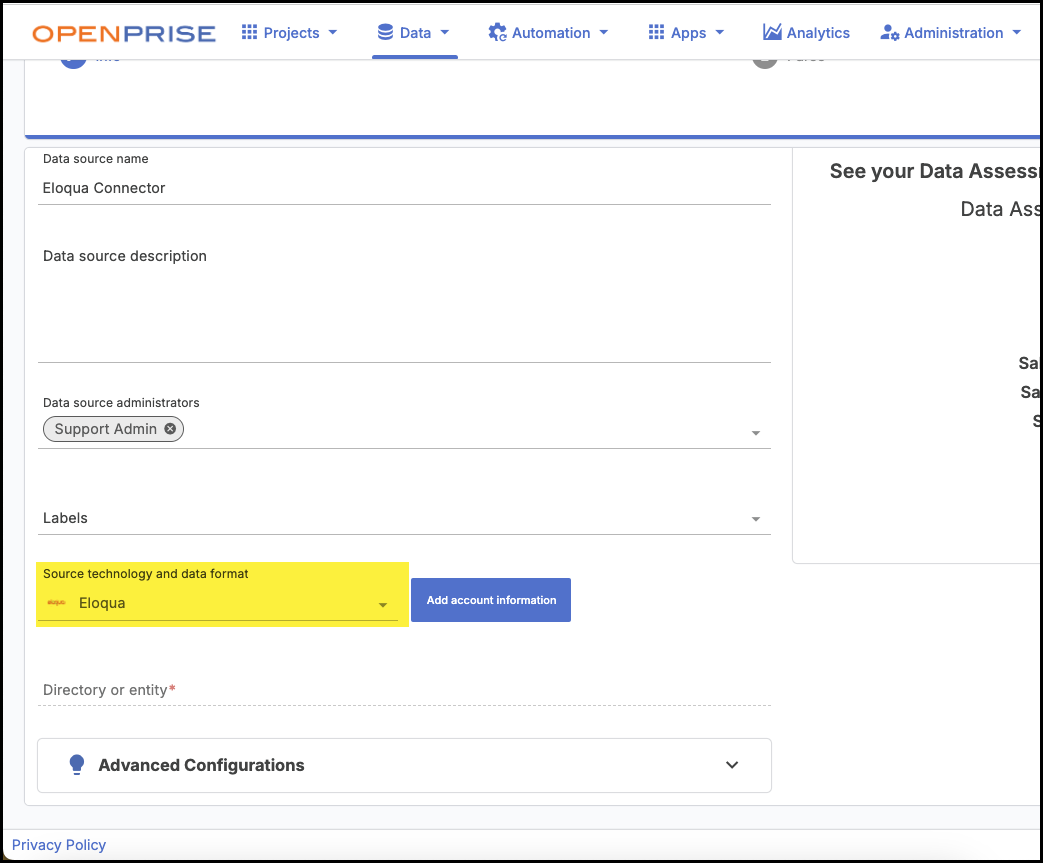Screen dimensions: 1043x863
Task: Click the Add account information button
Action: pos(491,600)
